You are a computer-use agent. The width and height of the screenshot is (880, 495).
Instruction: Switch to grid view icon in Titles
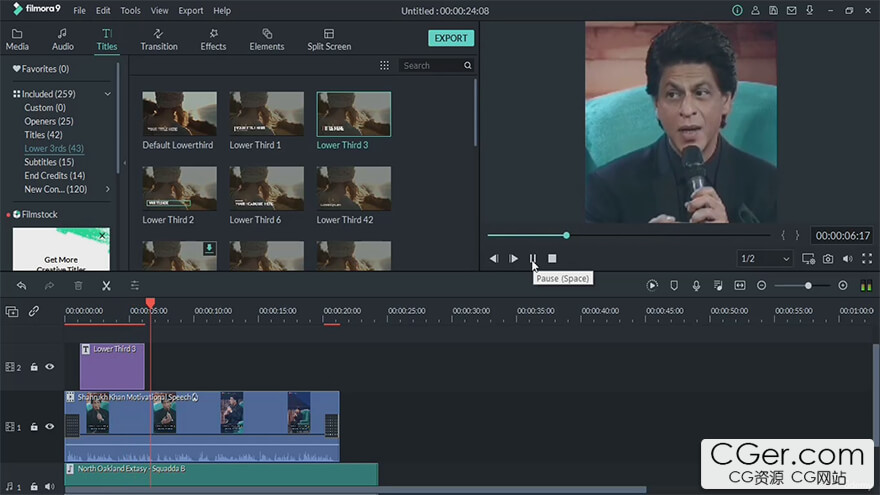tap(384, 66)
